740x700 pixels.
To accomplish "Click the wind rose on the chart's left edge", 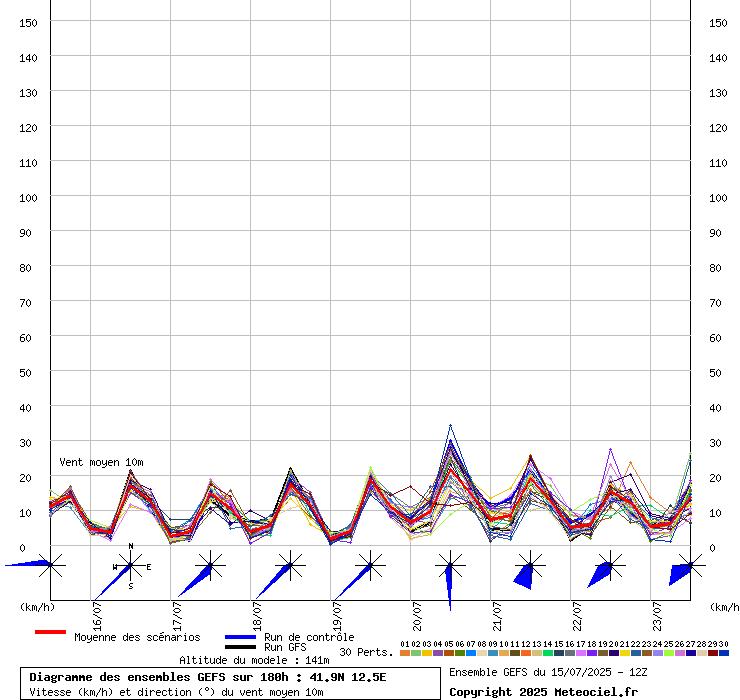I will [50, 565].
